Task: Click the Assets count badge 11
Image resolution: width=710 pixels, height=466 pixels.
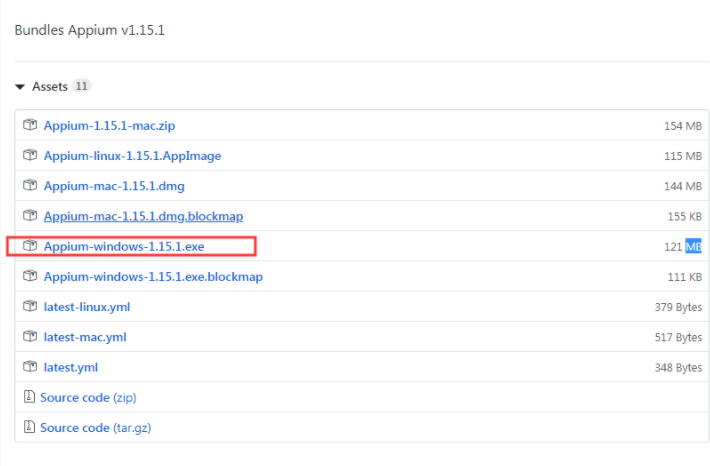Action: point(82,86)
